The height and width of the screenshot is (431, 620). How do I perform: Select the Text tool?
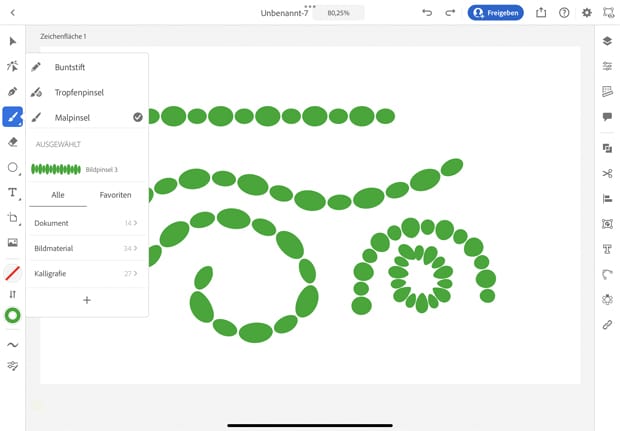(x=13, y=192)
